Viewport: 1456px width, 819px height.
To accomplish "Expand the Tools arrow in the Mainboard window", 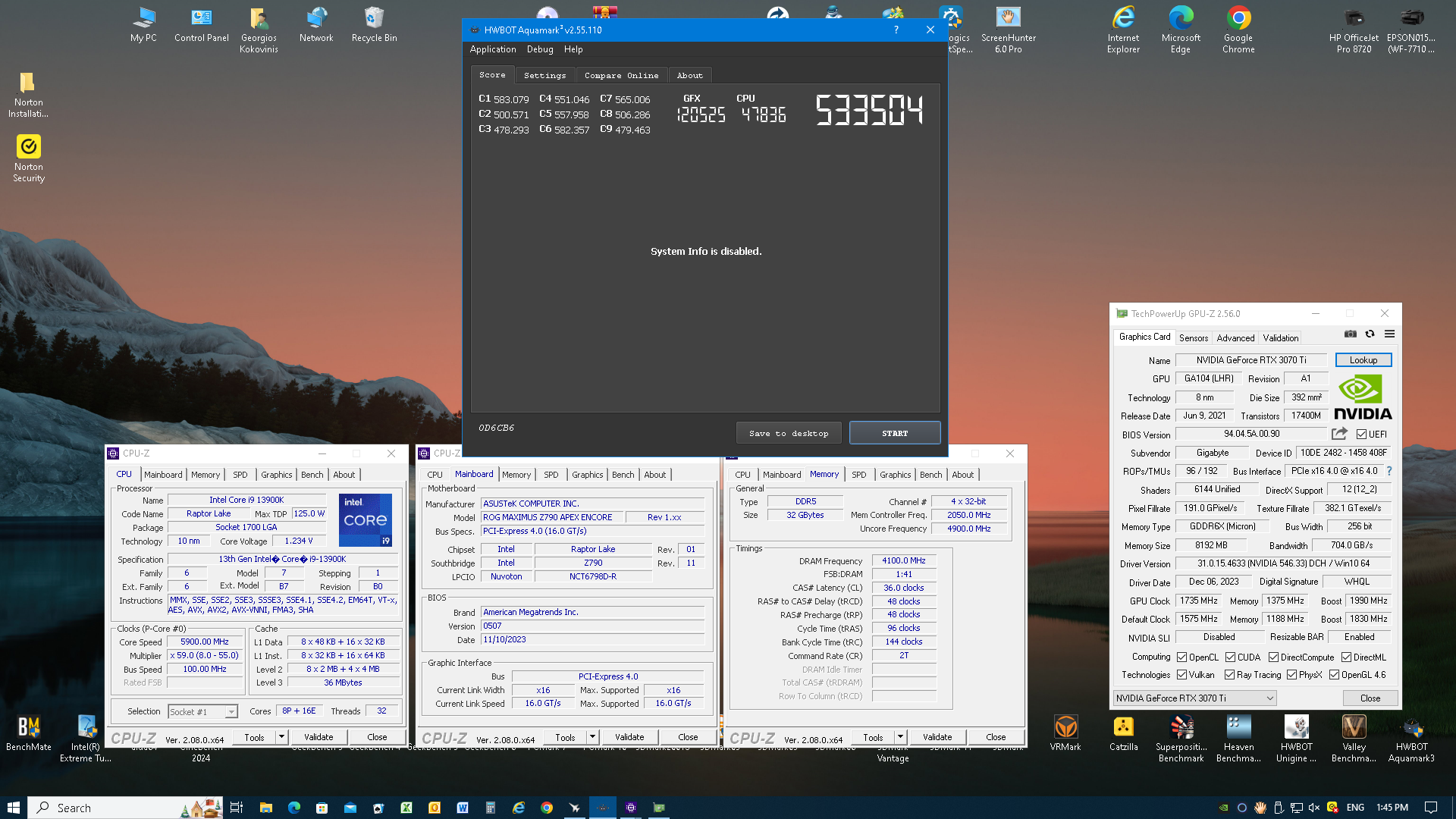I will pyautogui.click(x=592, y=737).
